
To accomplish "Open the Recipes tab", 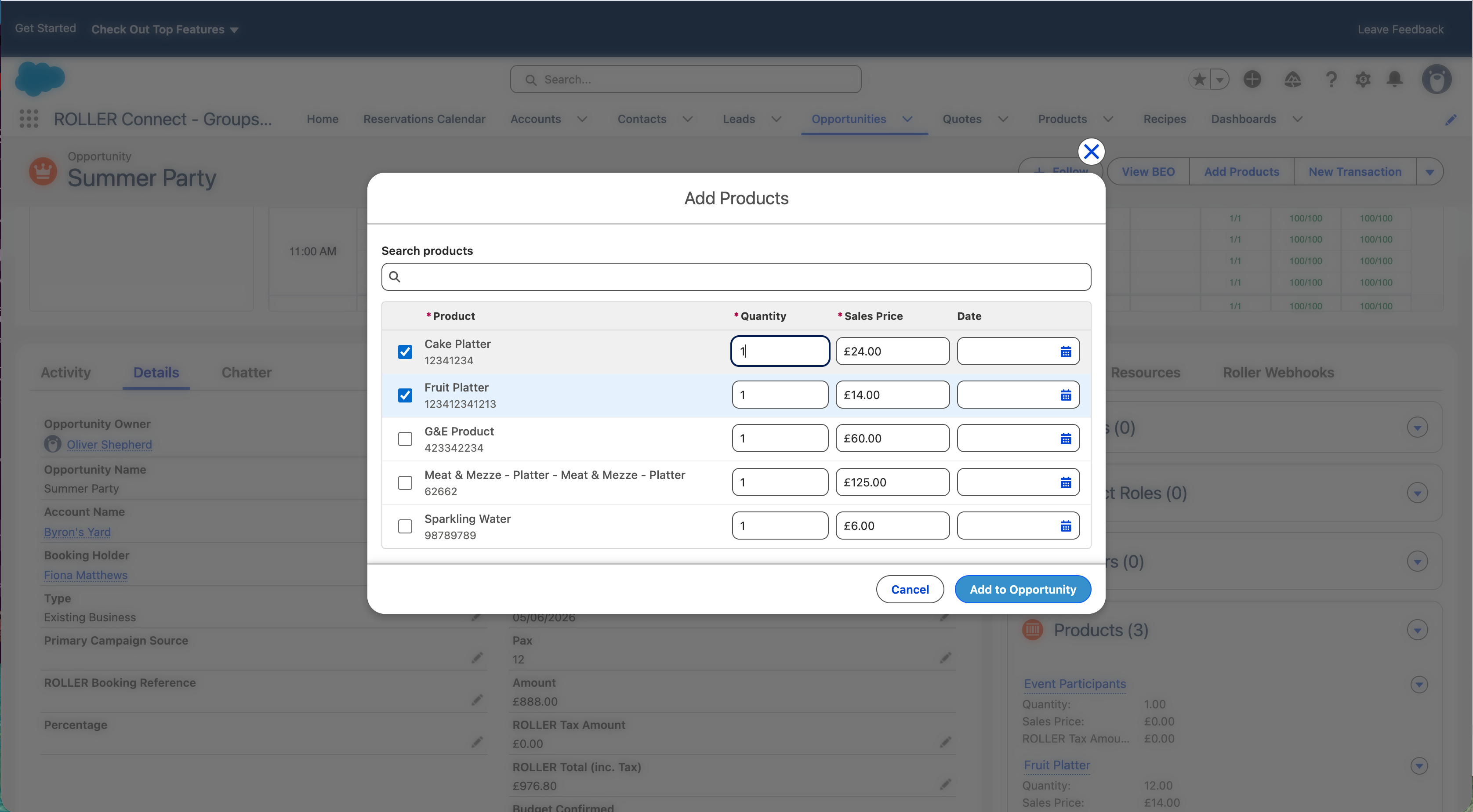I will (1164, 119).
